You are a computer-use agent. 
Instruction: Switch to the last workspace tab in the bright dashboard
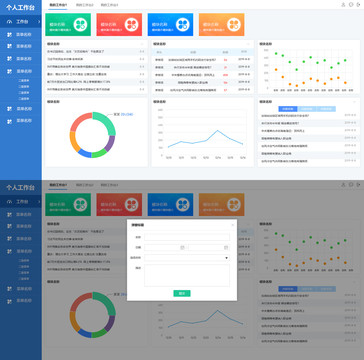(109, 5)
